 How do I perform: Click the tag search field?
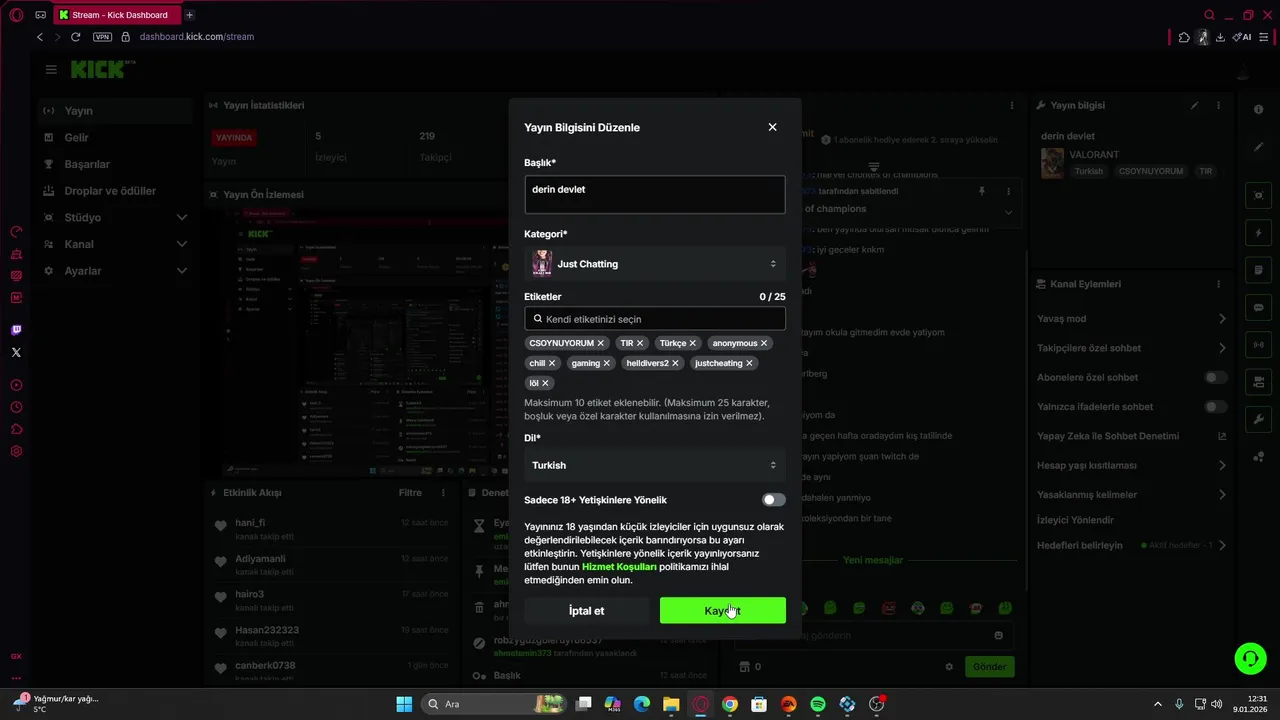point(655,319)
